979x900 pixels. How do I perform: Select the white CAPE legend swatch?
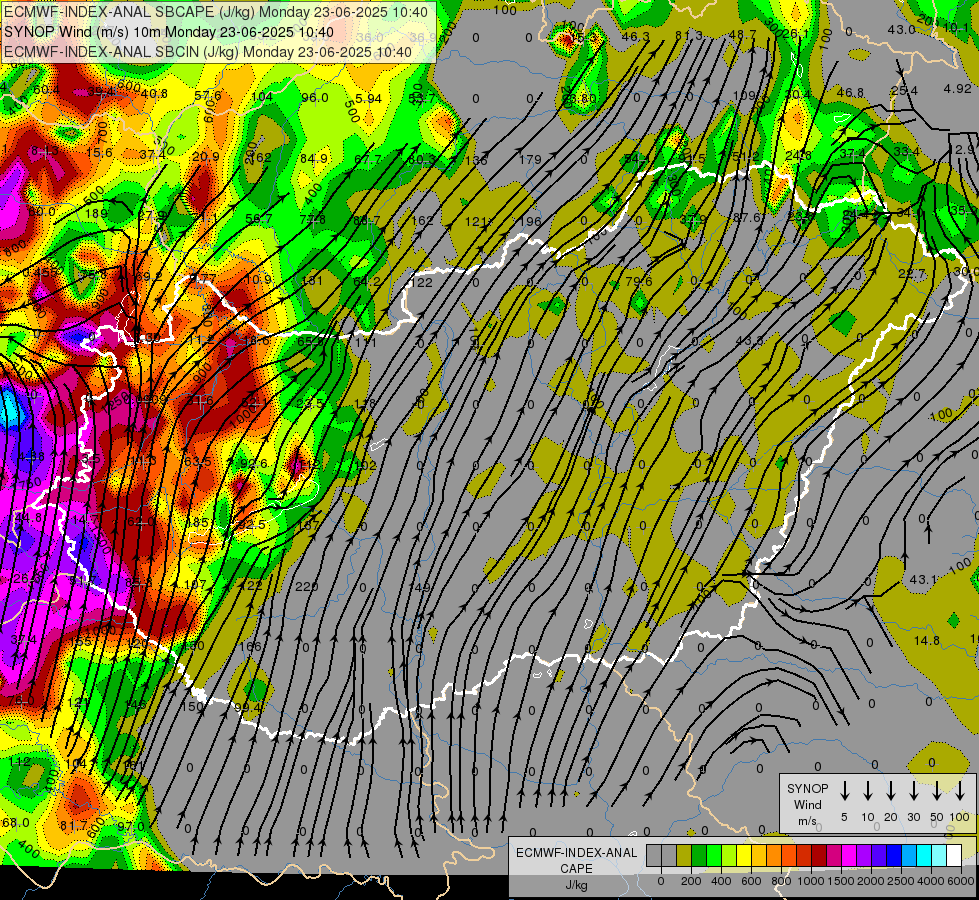[954, 856]
